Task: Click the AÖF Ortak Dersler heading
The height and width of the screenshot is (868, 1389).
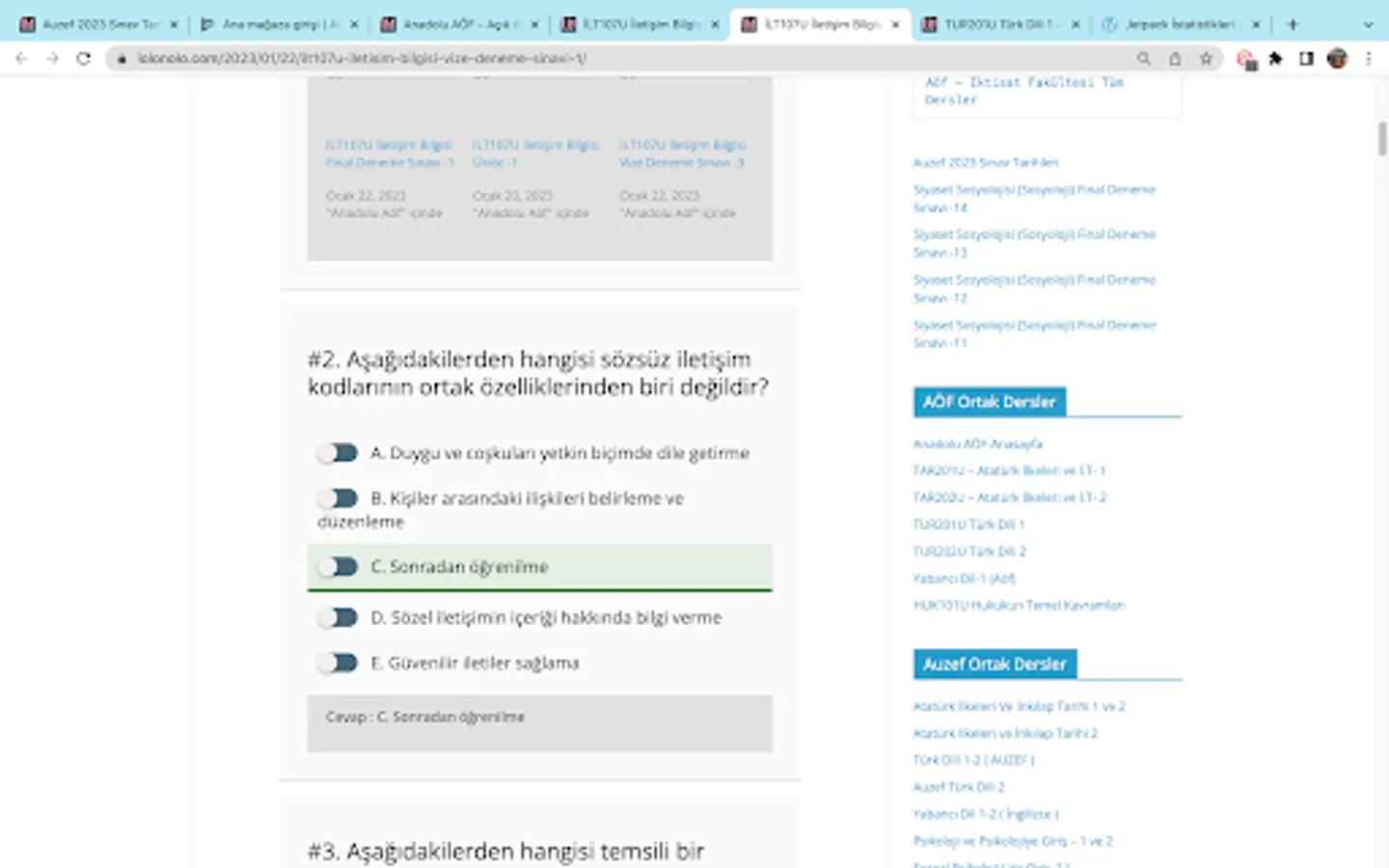Action: (990, 402)
